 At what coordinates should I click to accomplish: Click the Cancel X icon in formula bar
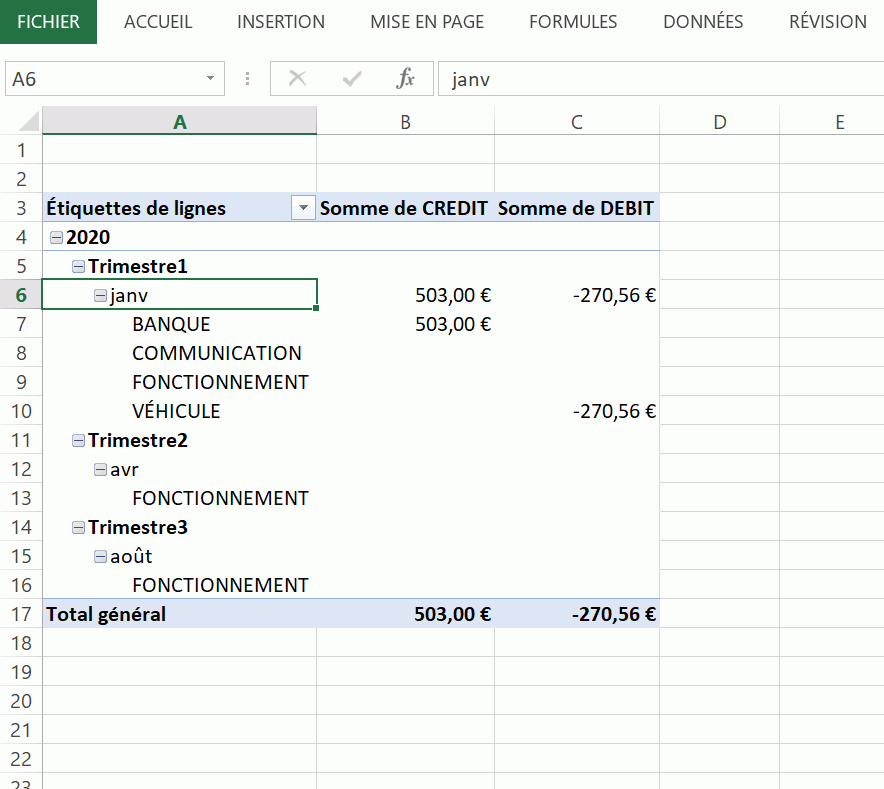point(297,79)
